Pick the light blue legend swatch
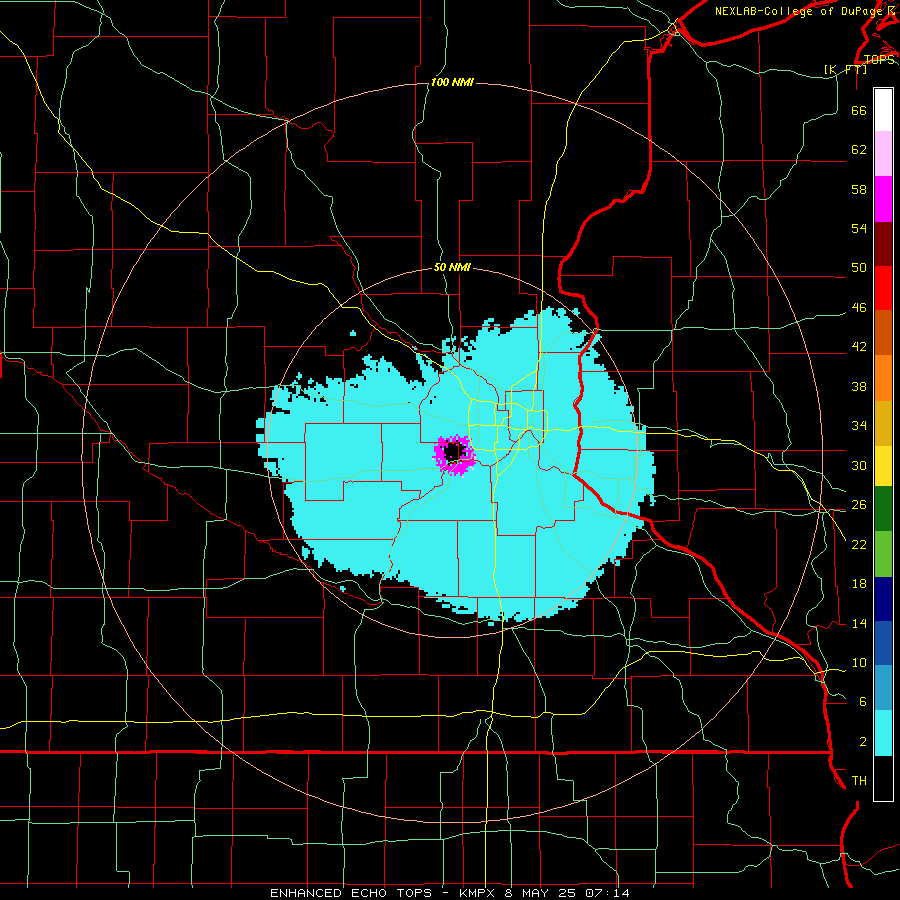The height and width of the screenshot is (900, 900). 883,688
